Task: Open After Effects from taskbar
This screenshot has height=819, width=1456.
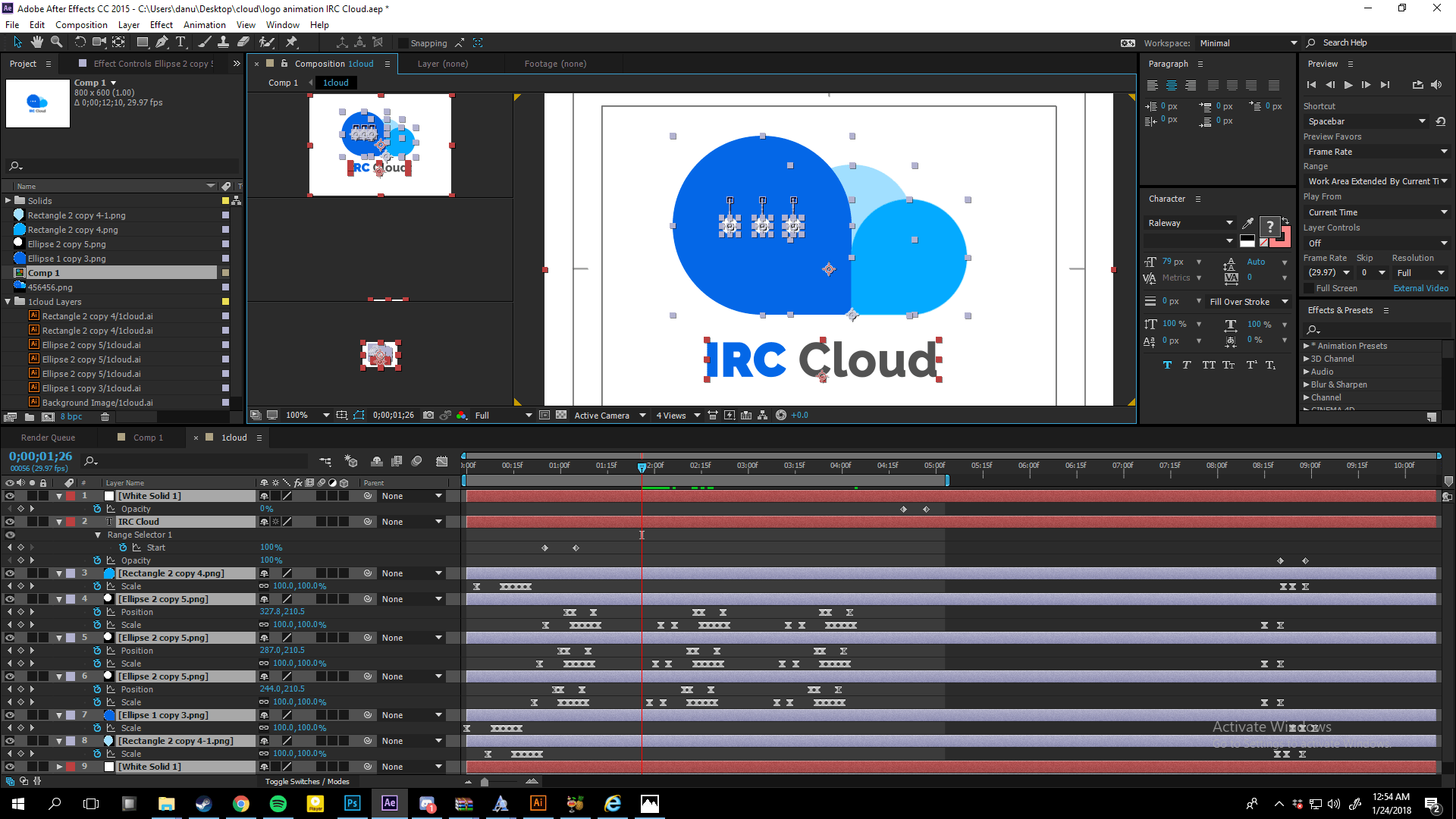Action: pyautogui.click(x=389, y=803)
